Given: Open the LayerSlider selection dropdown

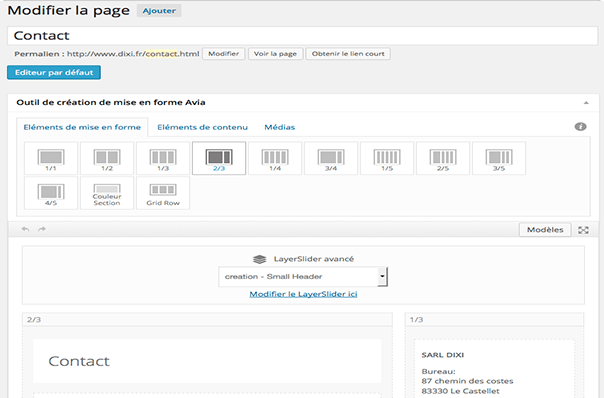Looking at the screenshot, I should pos(303,277).
